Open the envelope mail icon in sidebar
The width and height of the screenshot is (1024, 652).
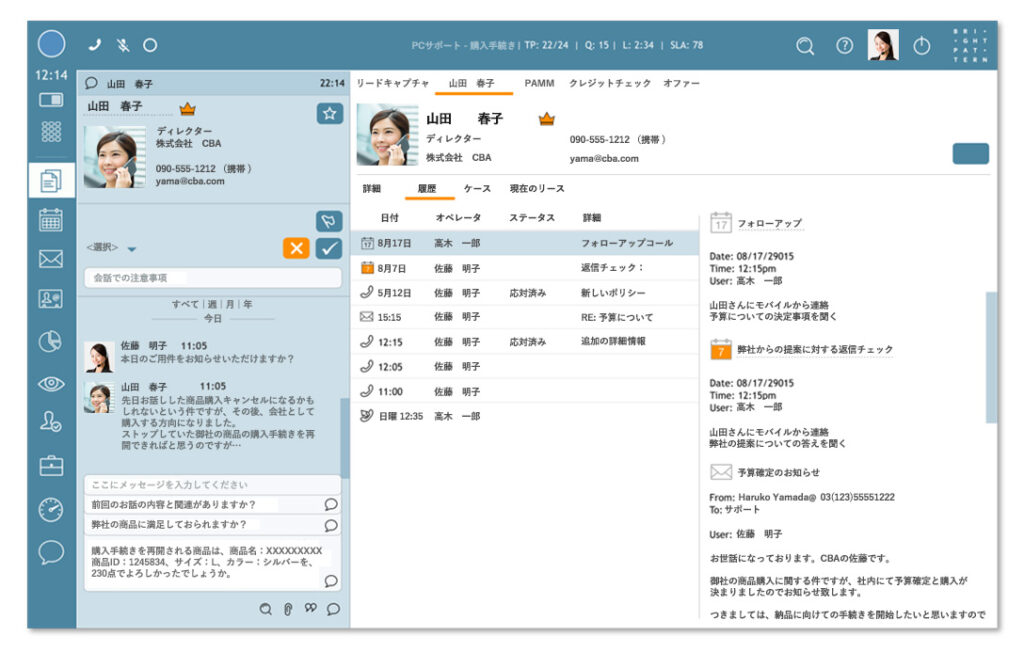click(51, 259)
